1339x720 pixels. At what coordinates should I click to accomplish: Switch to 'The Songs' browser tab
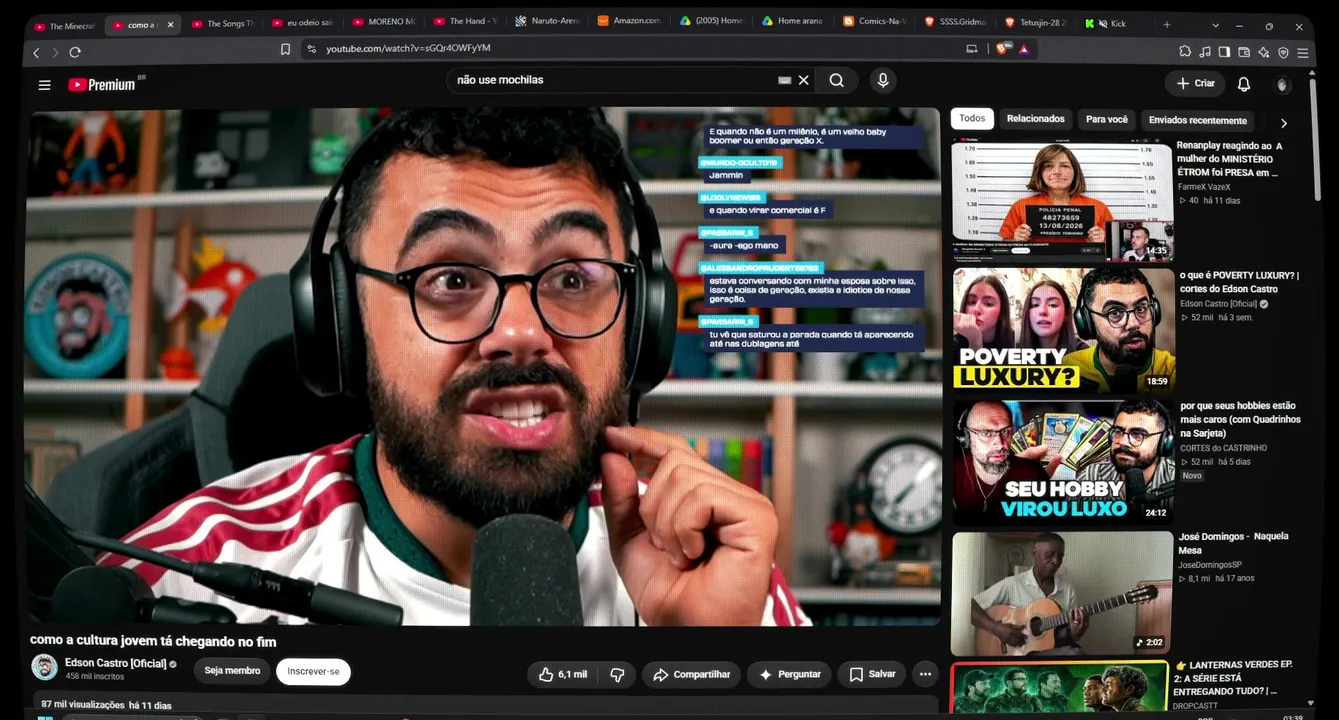[222, 24]
